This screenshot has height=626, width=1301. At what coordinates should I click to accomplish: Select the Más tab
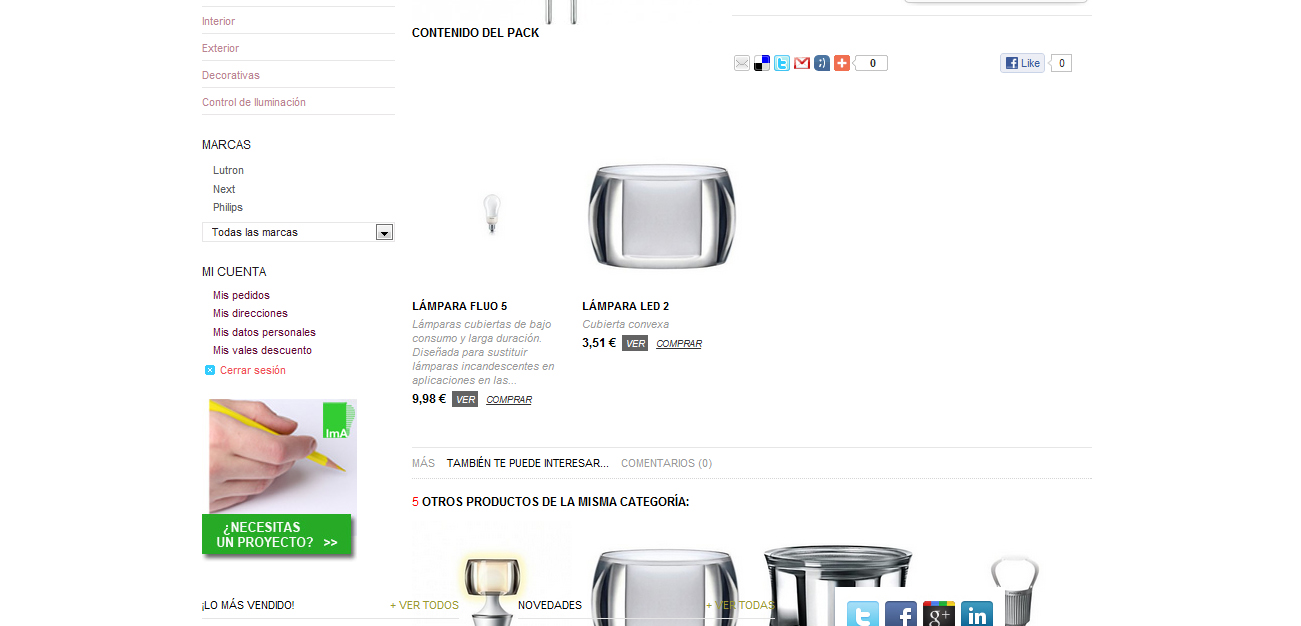pos(423,463)
